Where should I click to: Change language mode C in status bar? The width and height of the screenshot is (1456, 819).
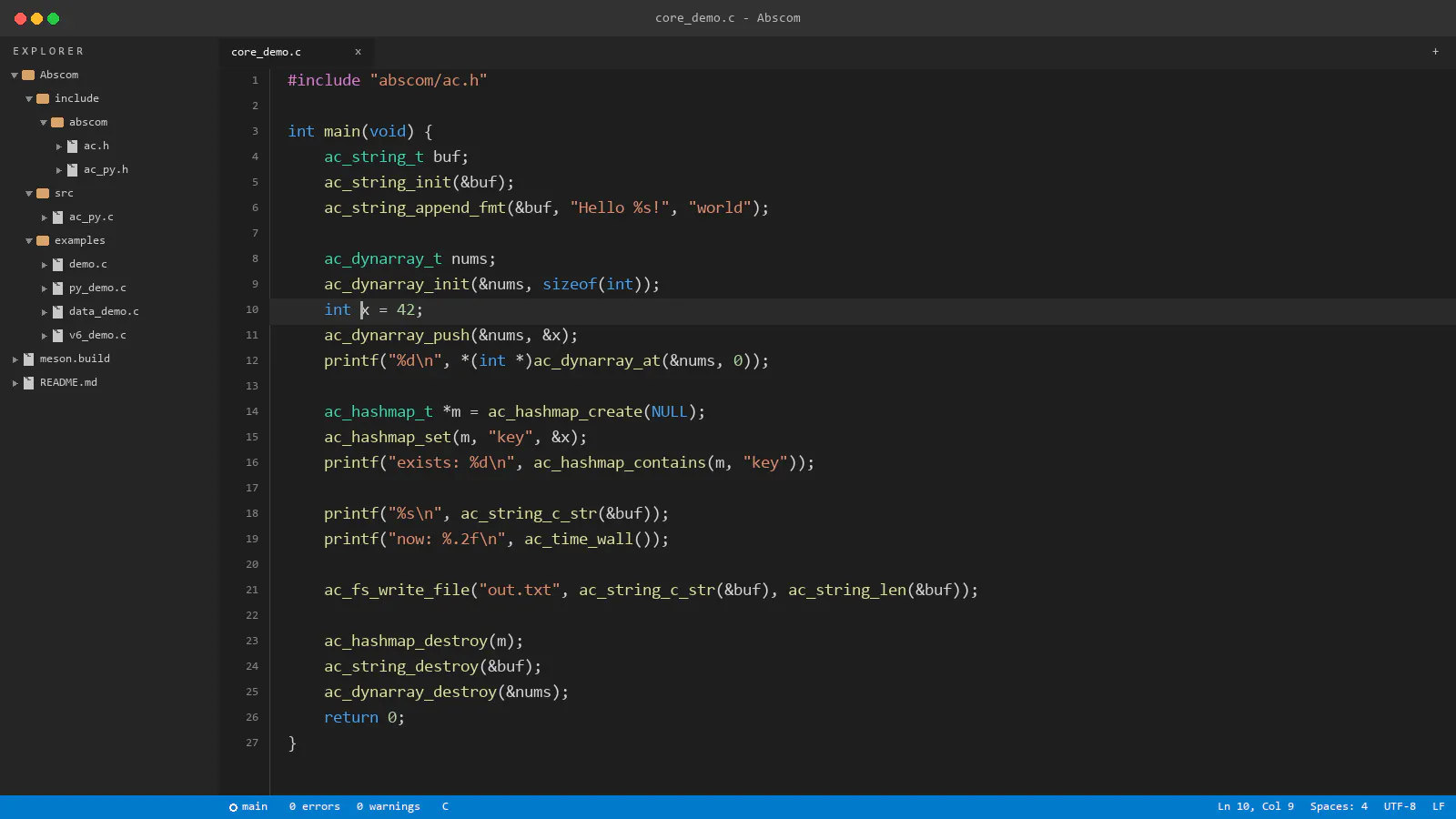445,807
